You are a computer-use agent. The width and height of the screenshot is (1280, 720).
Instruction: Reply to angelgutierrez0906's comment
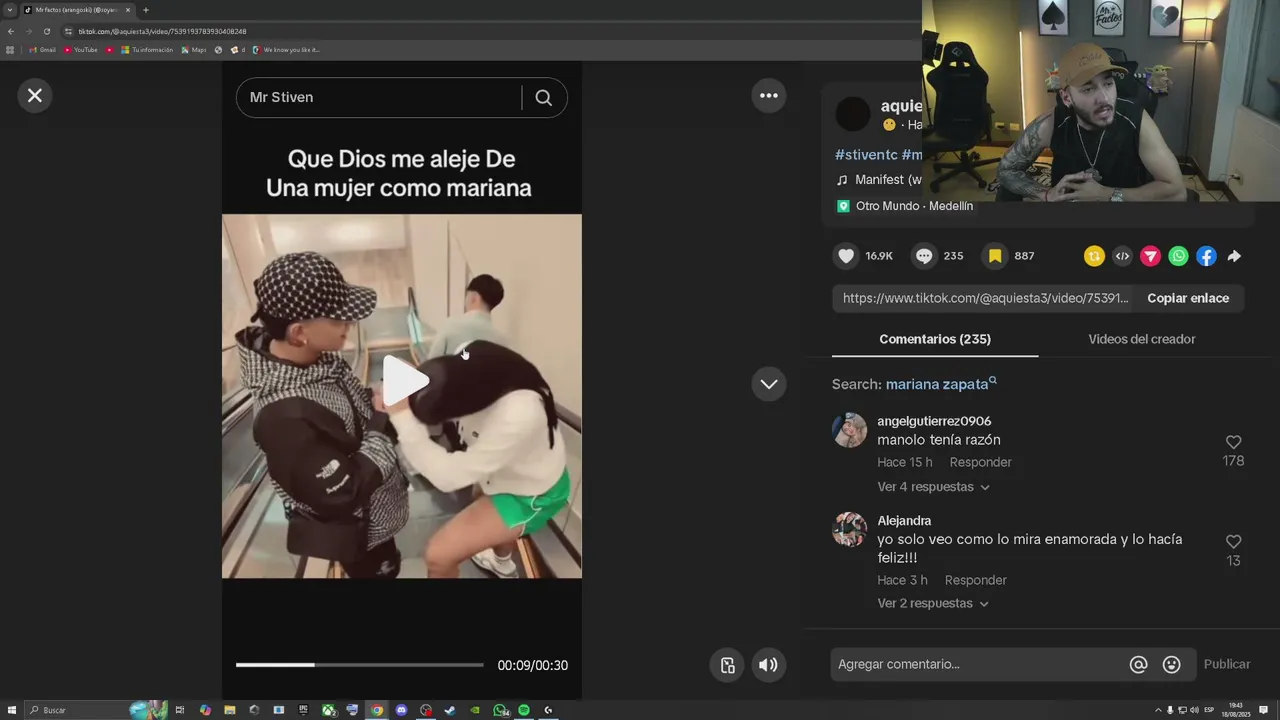click(x=980, y=462)
